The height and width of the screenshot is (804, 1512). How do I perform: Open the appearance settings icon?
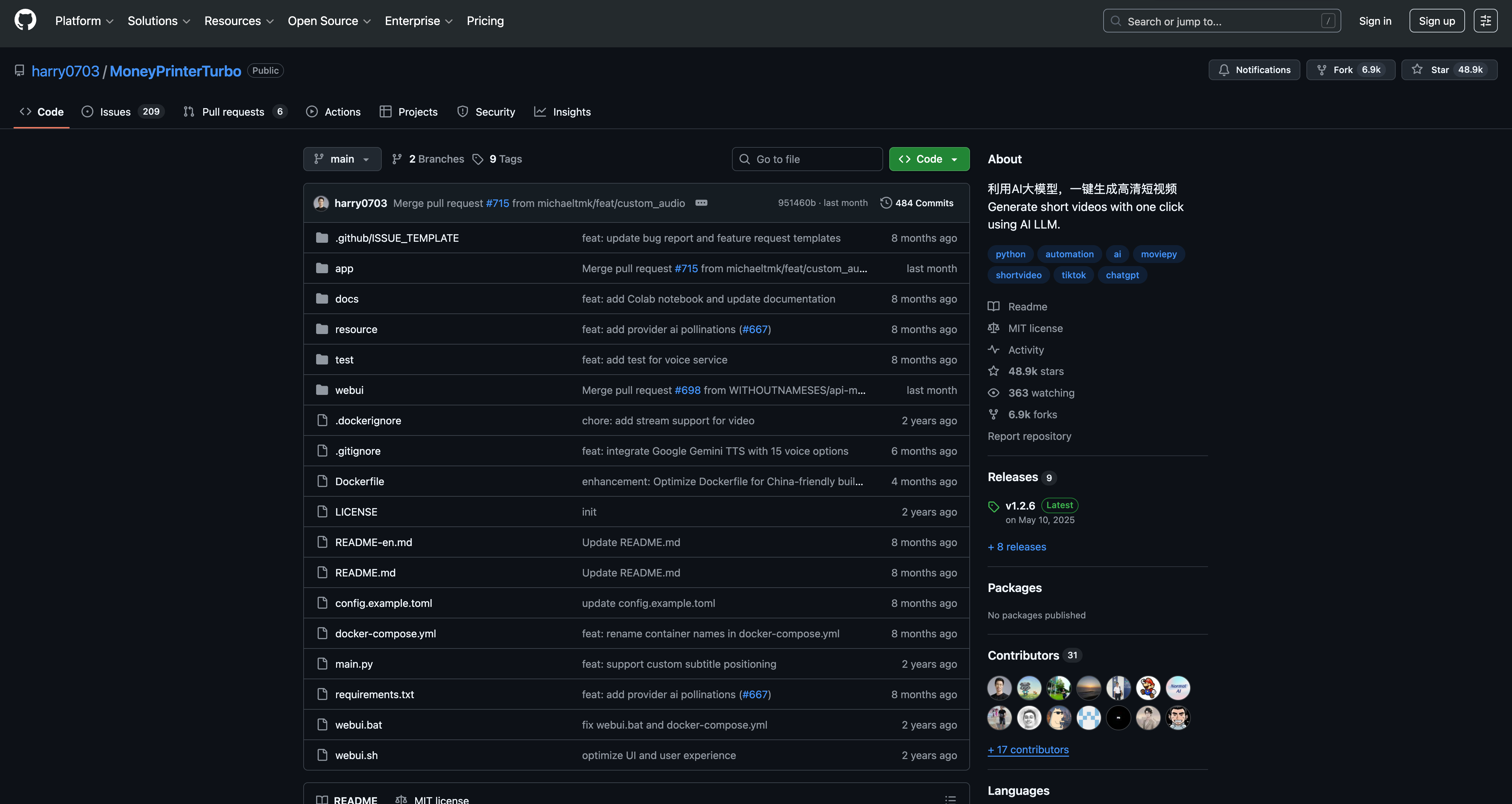click(x=1485, y=21)
